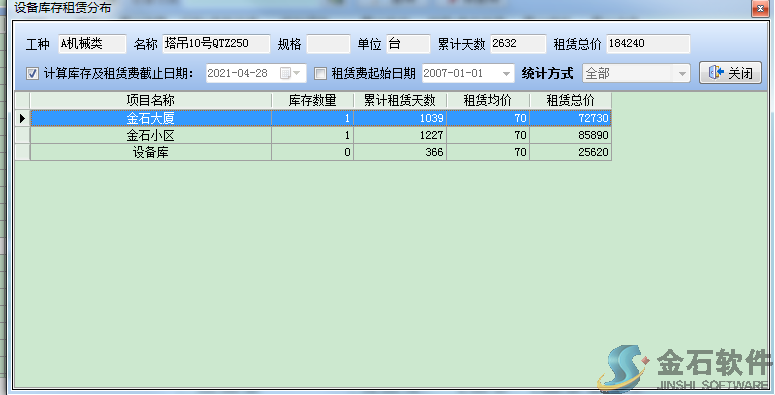
Task: Close the 设备库存租赁分布 window
Action: [x=760, y=8]
